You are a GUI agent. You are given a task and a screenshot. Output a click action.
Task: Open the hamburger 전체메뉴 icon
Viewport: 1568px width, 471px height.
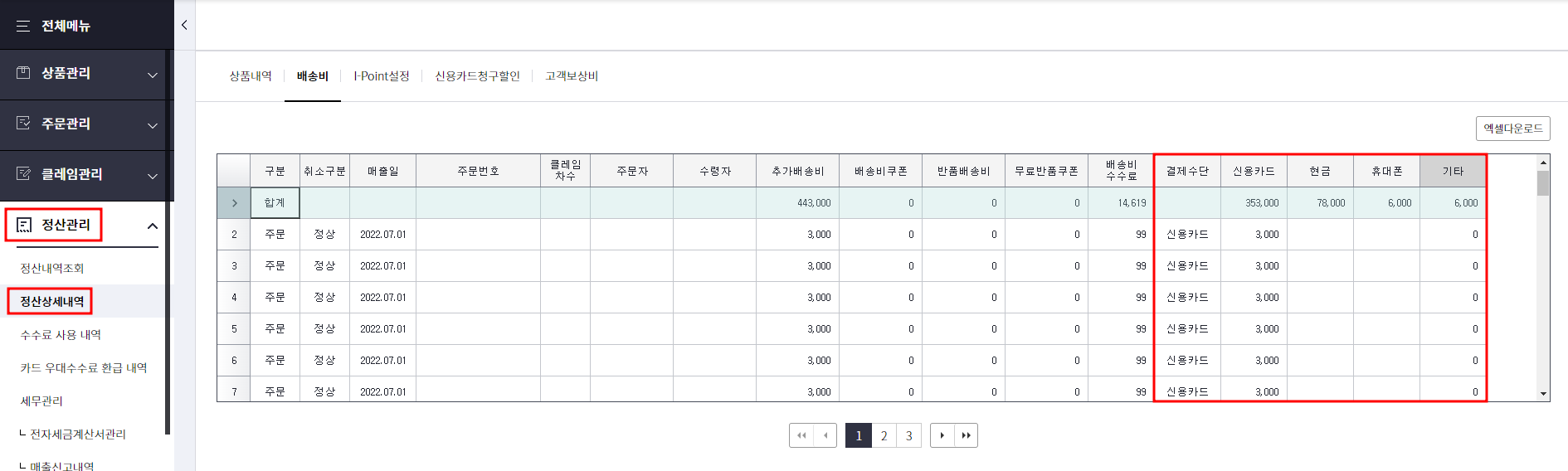click(x=23, y=26)
